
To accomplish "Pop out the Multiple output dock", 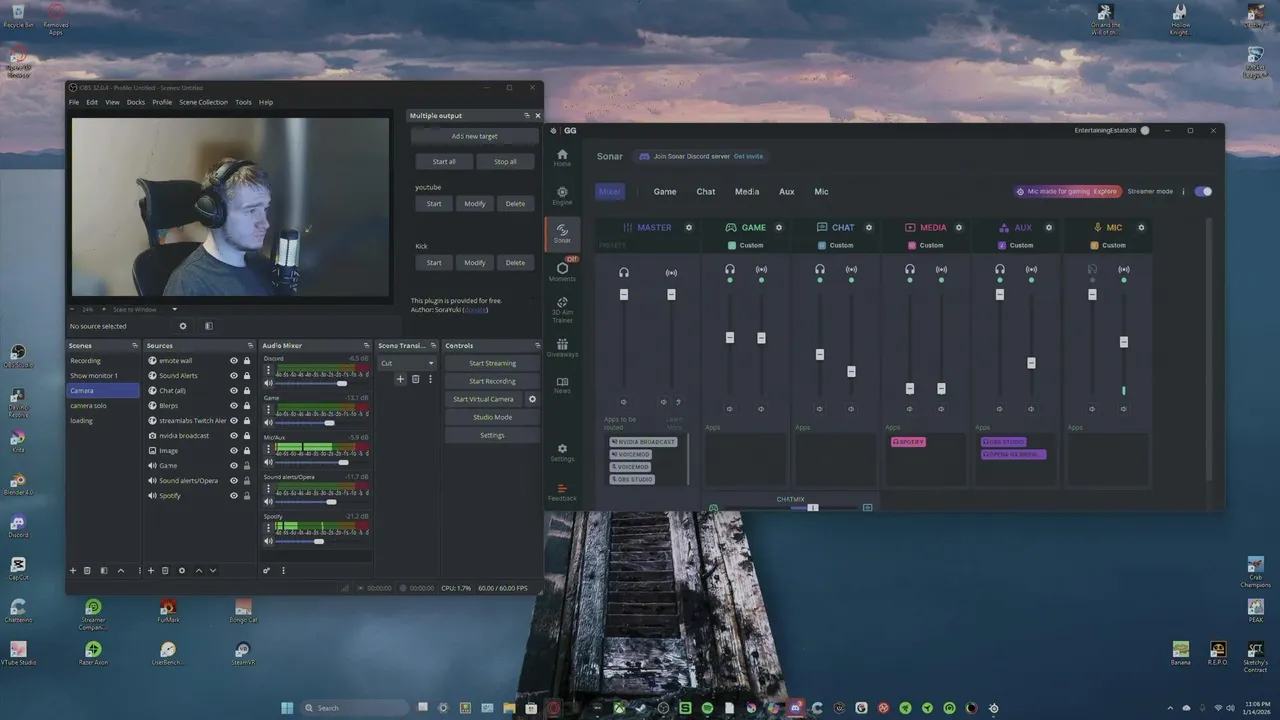I will 526,115.
